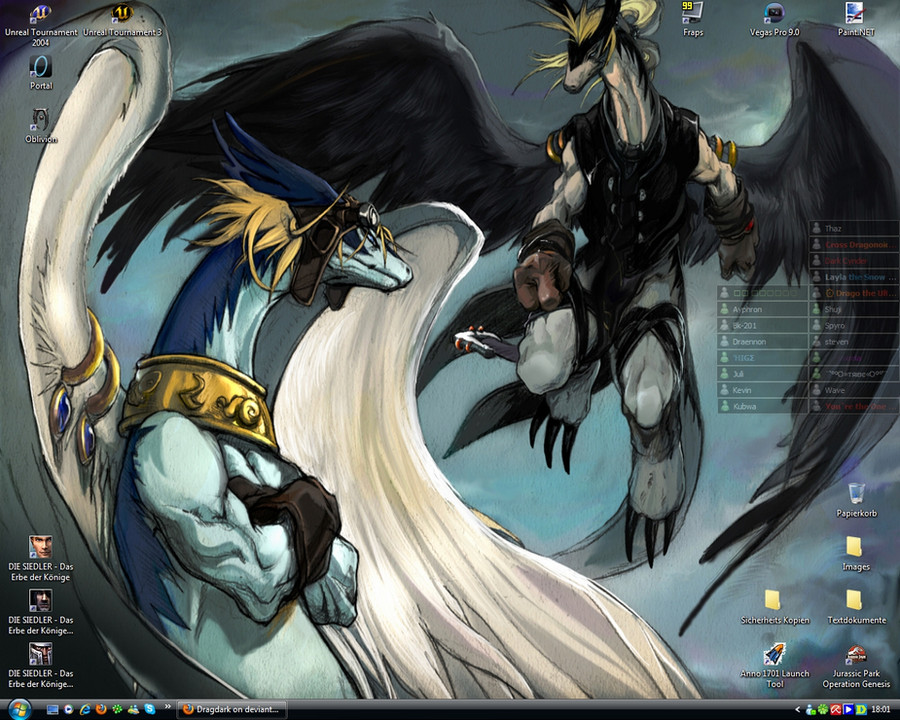
Task: Switch to Dragdark on deviant... Firefox window
Action: click(231, 710)
